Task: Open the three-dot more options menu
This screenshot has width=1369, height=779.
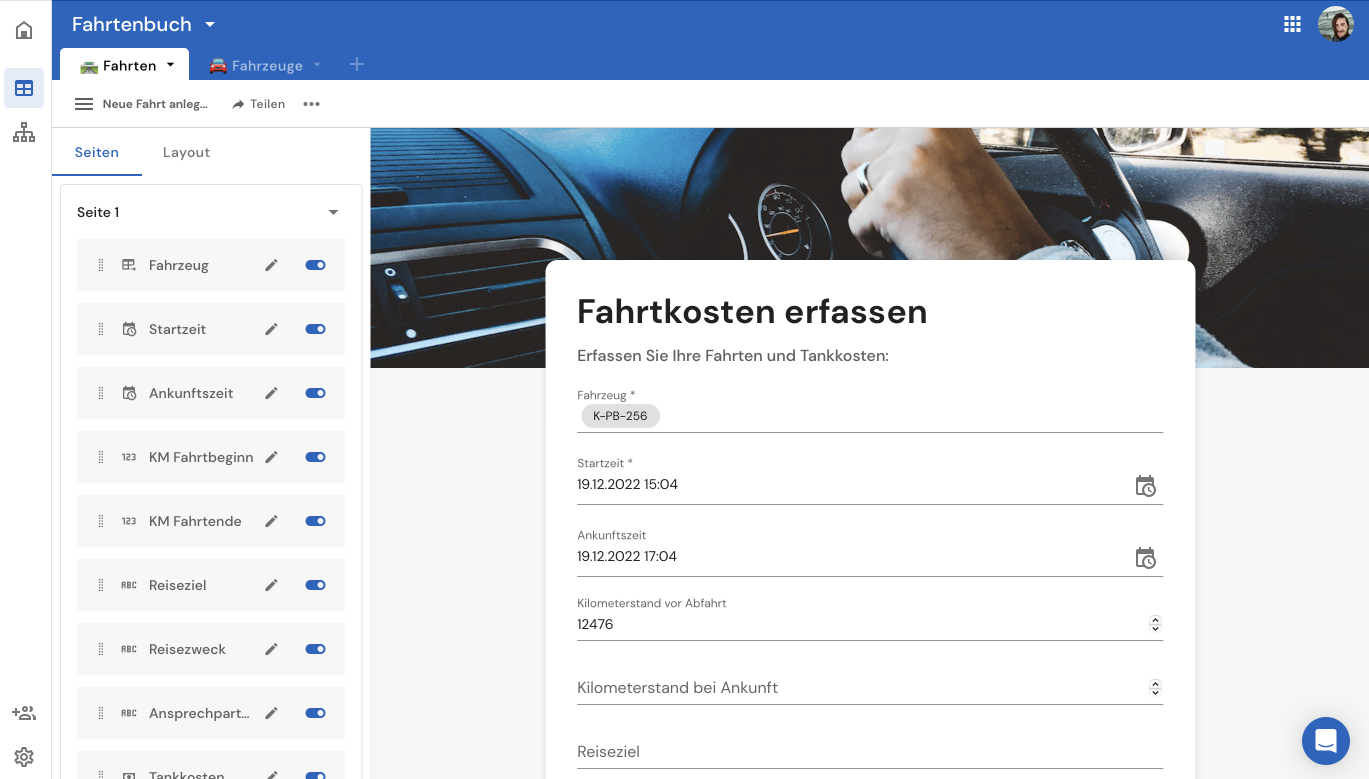Action: point(312,104)
